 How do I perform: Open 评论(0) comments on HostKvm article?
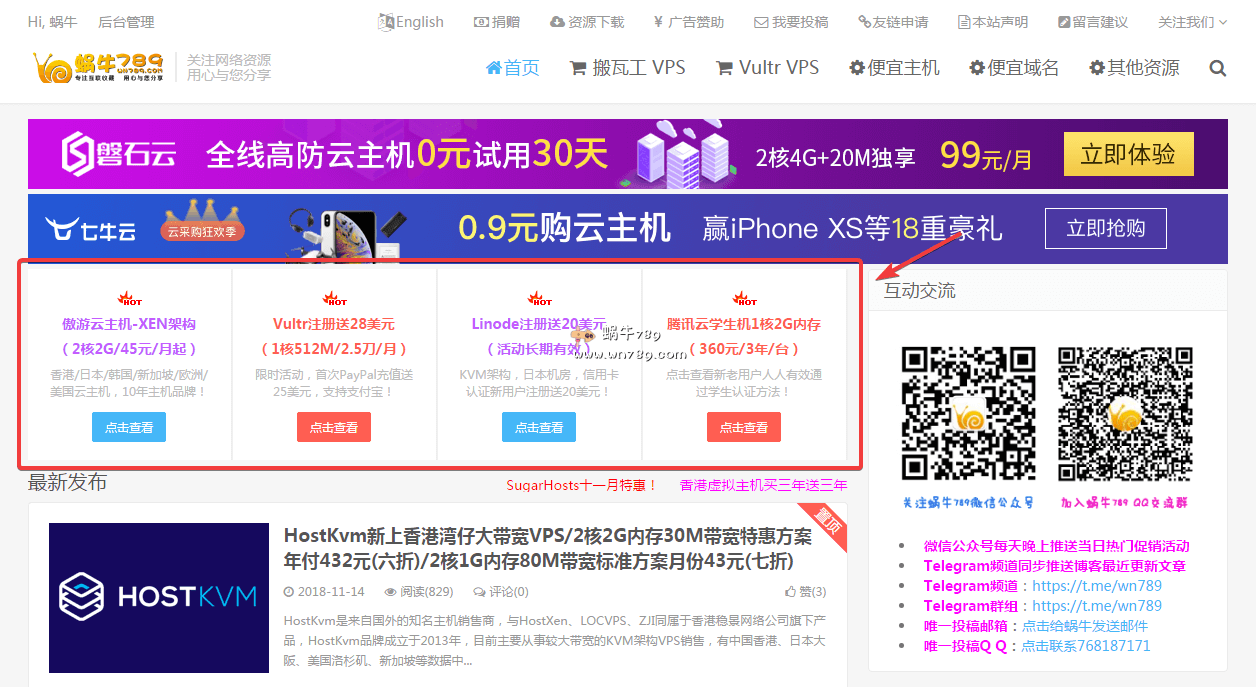(x=501, y=591)
